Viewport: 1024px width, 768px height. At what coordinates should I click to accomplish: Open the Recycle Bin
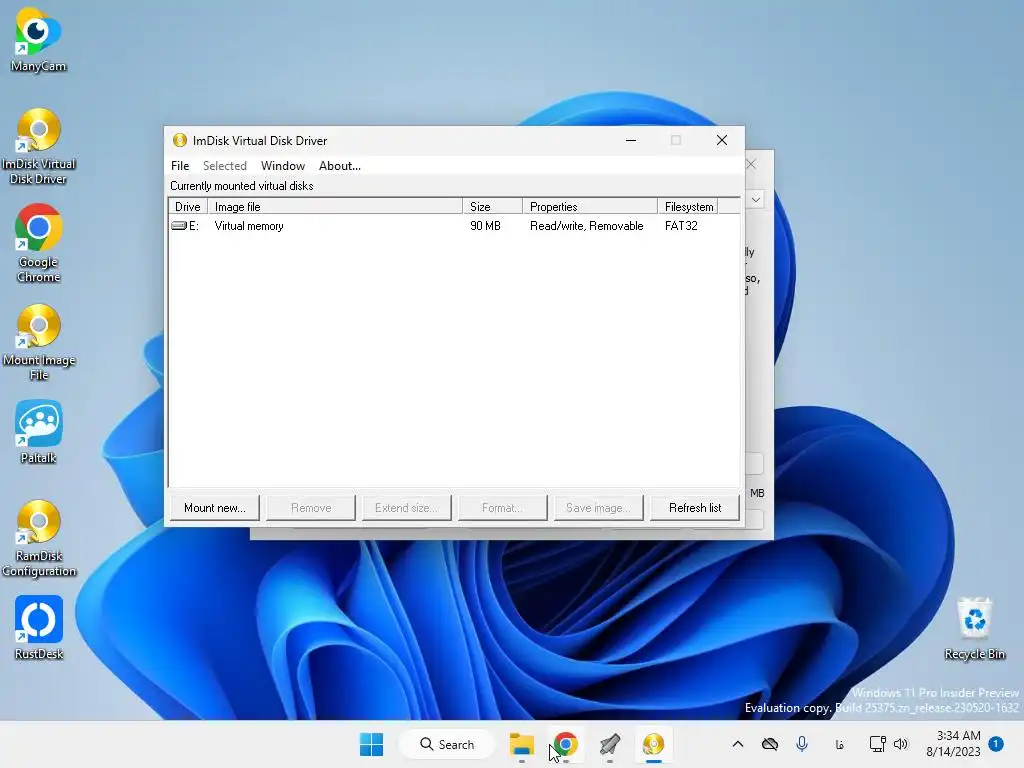coord(974,628)
